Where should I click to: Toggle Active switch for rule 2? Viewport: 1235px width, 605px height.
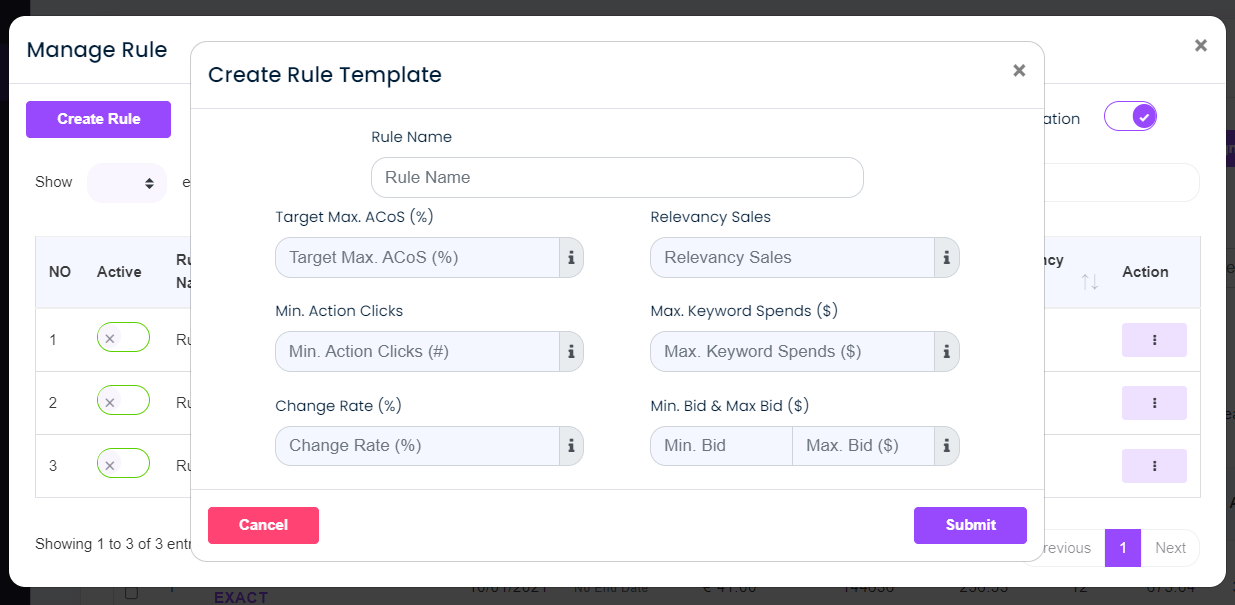coord(123,401)
